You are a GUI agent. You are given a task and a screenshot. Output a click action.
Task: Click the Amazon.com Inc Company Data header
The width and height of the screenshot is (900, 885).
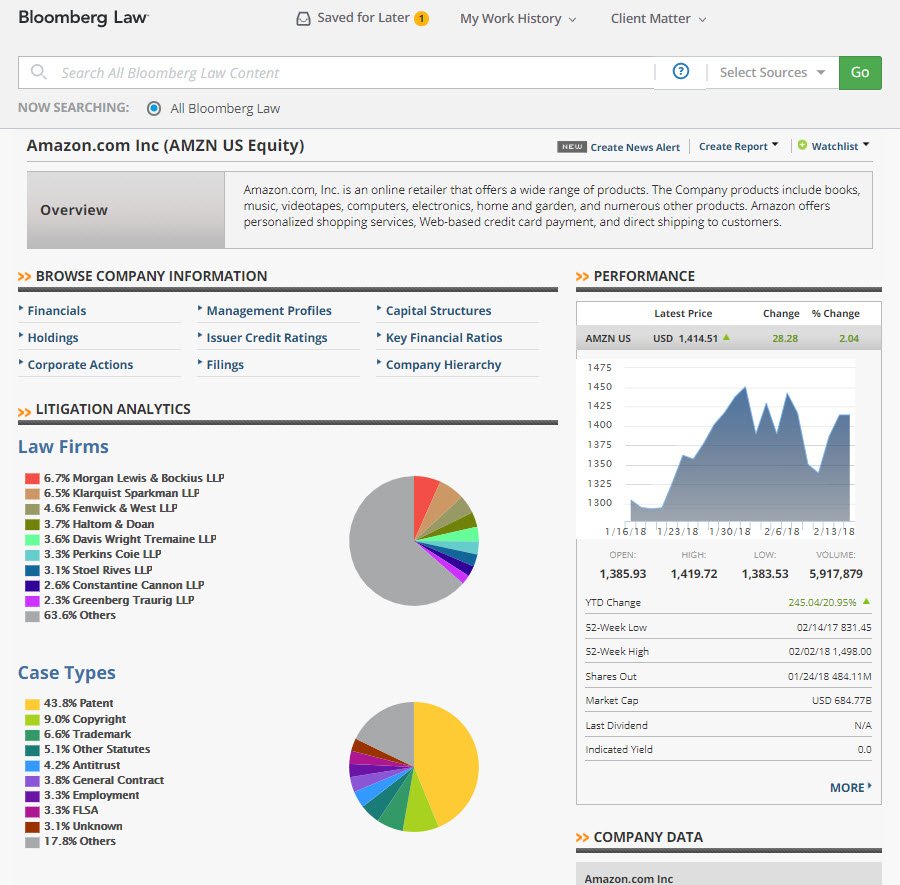[728, 874]
